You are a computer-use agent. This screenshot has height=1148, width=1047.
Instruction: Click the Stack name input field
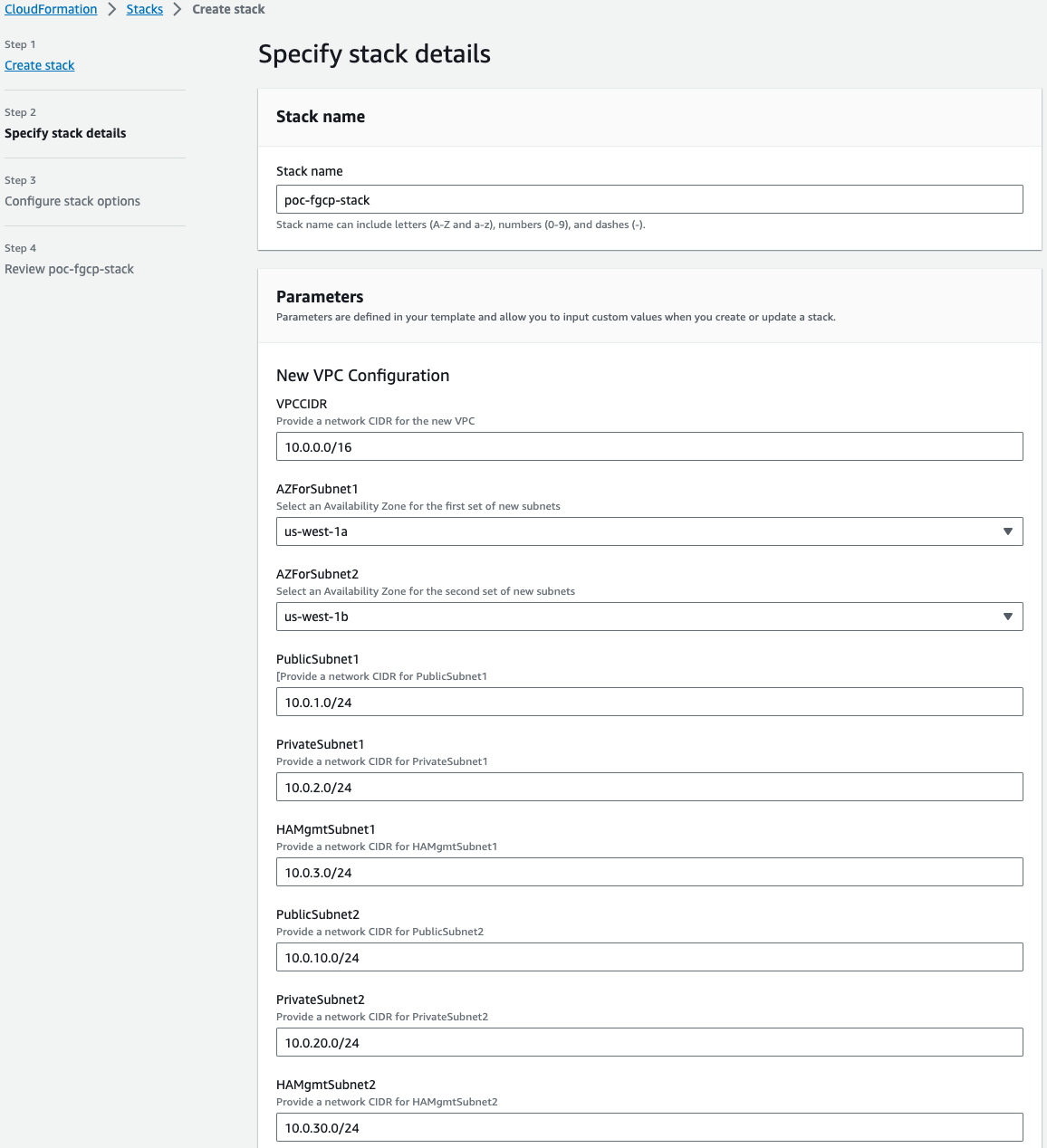[649, 199]
